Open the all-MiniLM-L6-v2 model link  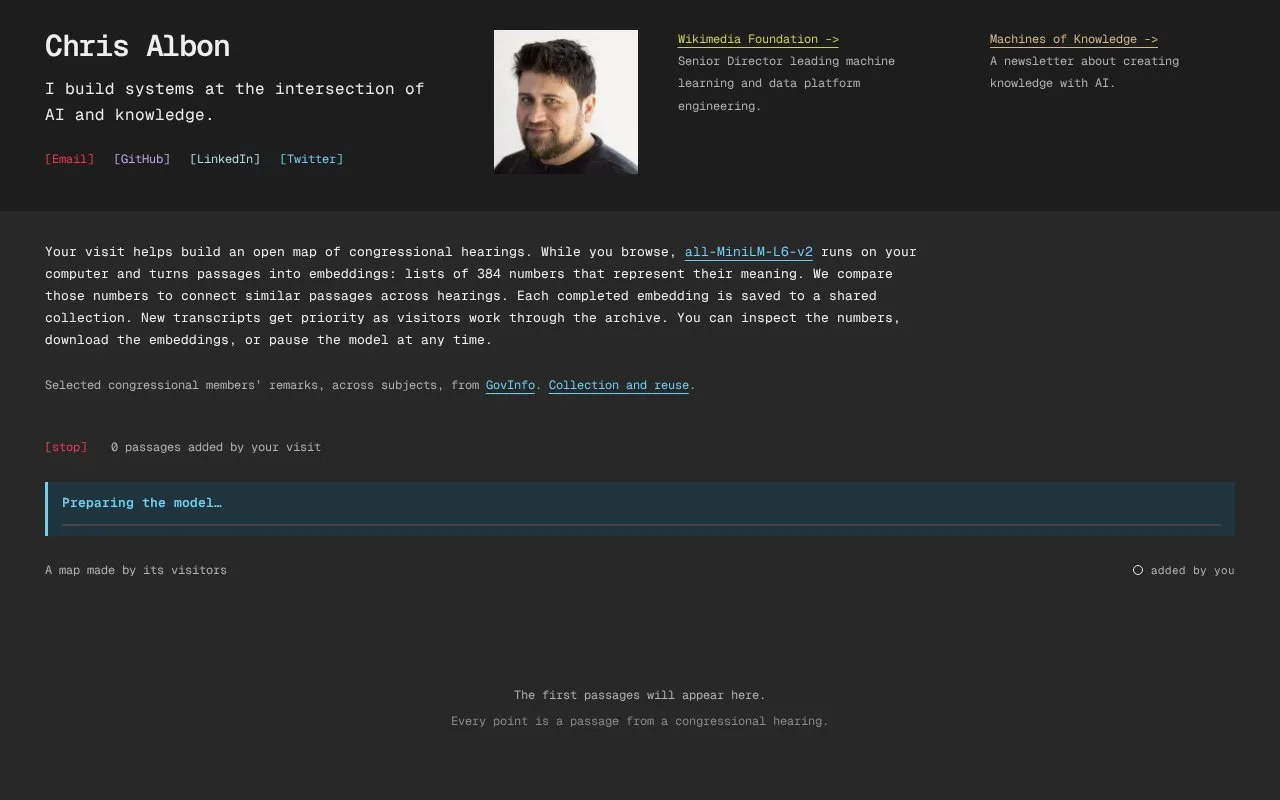click(749, 252)
